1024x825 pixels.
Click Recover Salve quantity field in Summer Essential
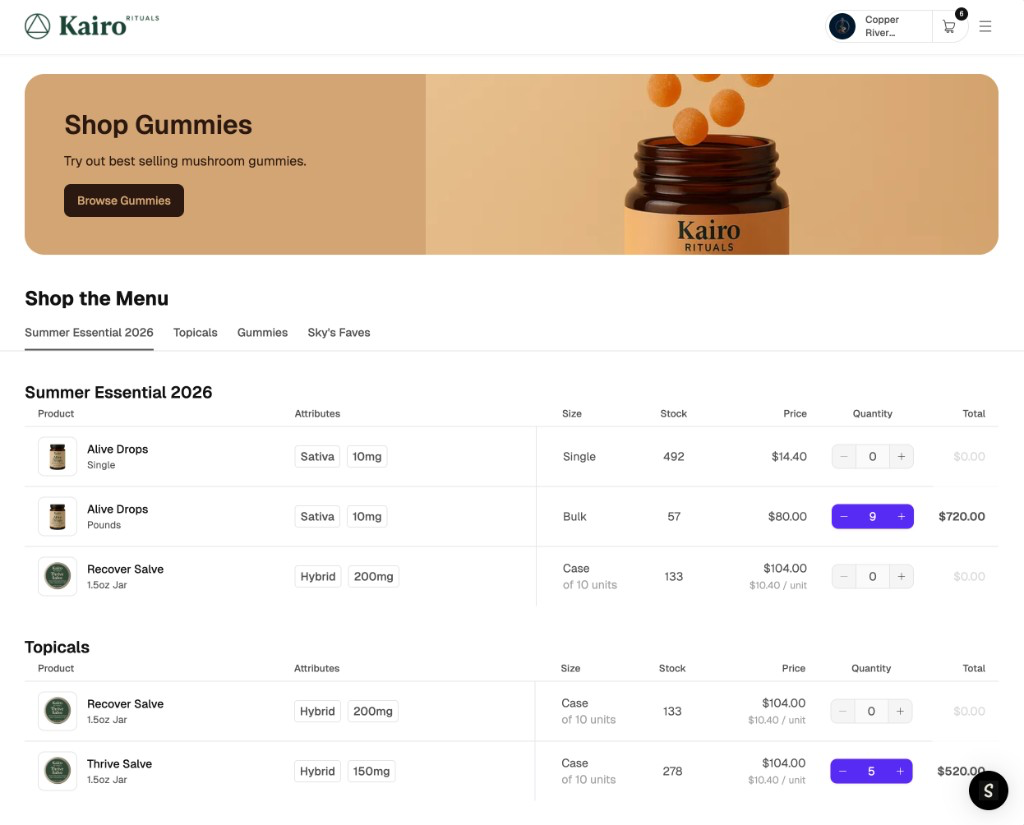pos(872,577)
